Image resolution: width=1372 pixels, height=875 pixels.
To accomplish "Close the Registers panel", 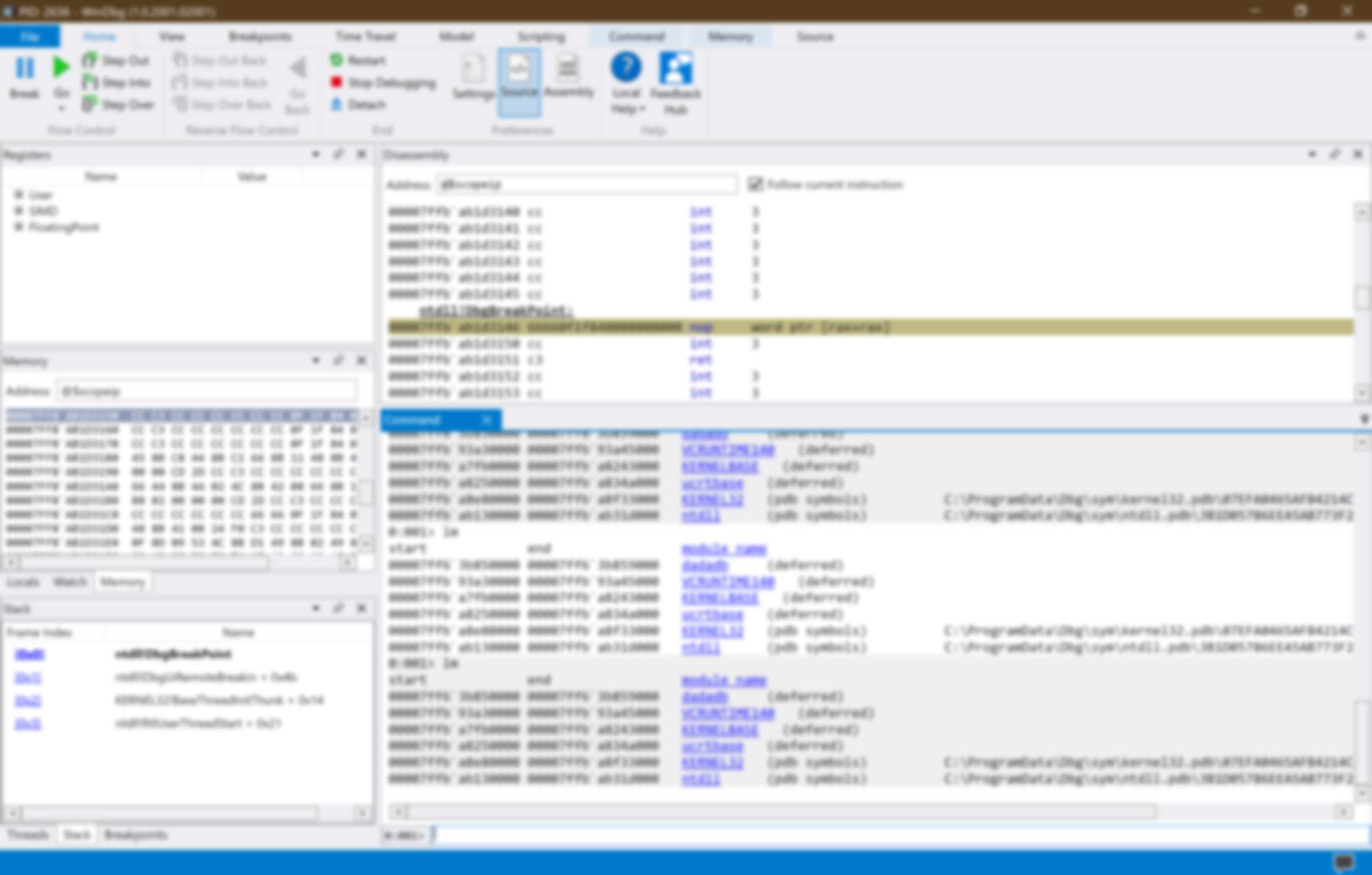I will pyautogui.click(x=361, y=155).
